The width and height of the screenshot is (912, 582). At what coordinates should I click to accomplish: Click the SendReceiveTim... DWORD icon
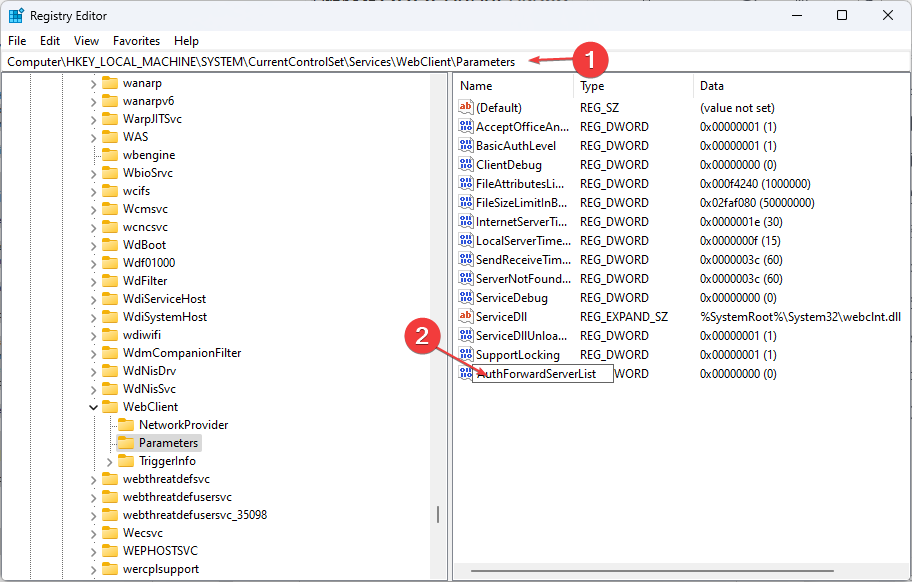tap(465, 259)
